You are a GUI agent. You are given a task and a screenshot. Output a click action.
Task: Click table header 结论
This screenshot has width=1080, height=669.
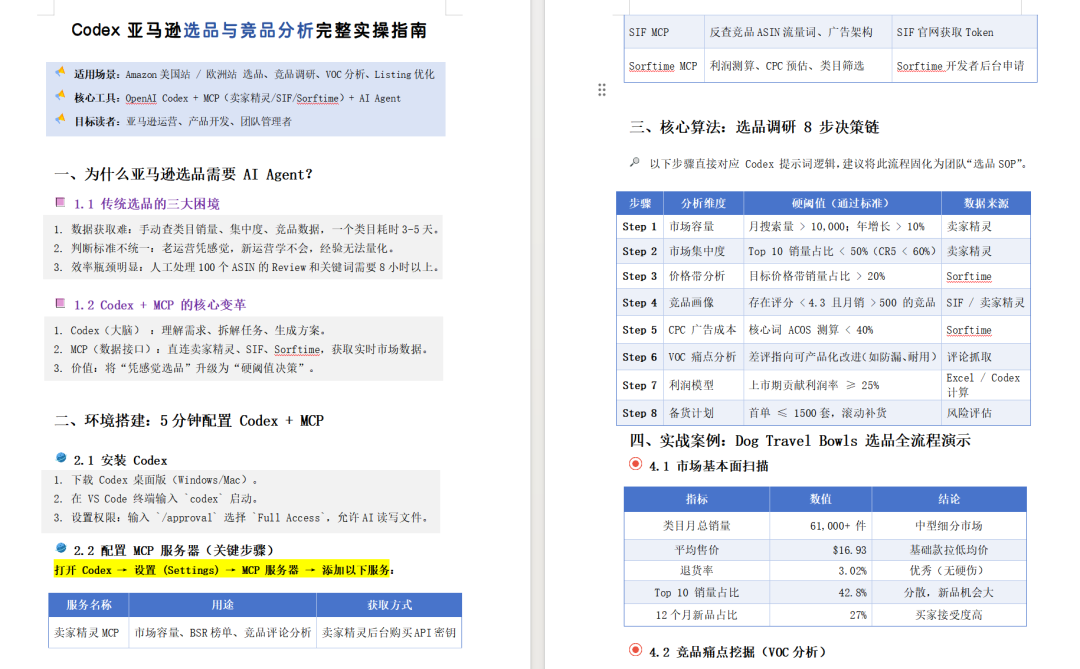948,499
